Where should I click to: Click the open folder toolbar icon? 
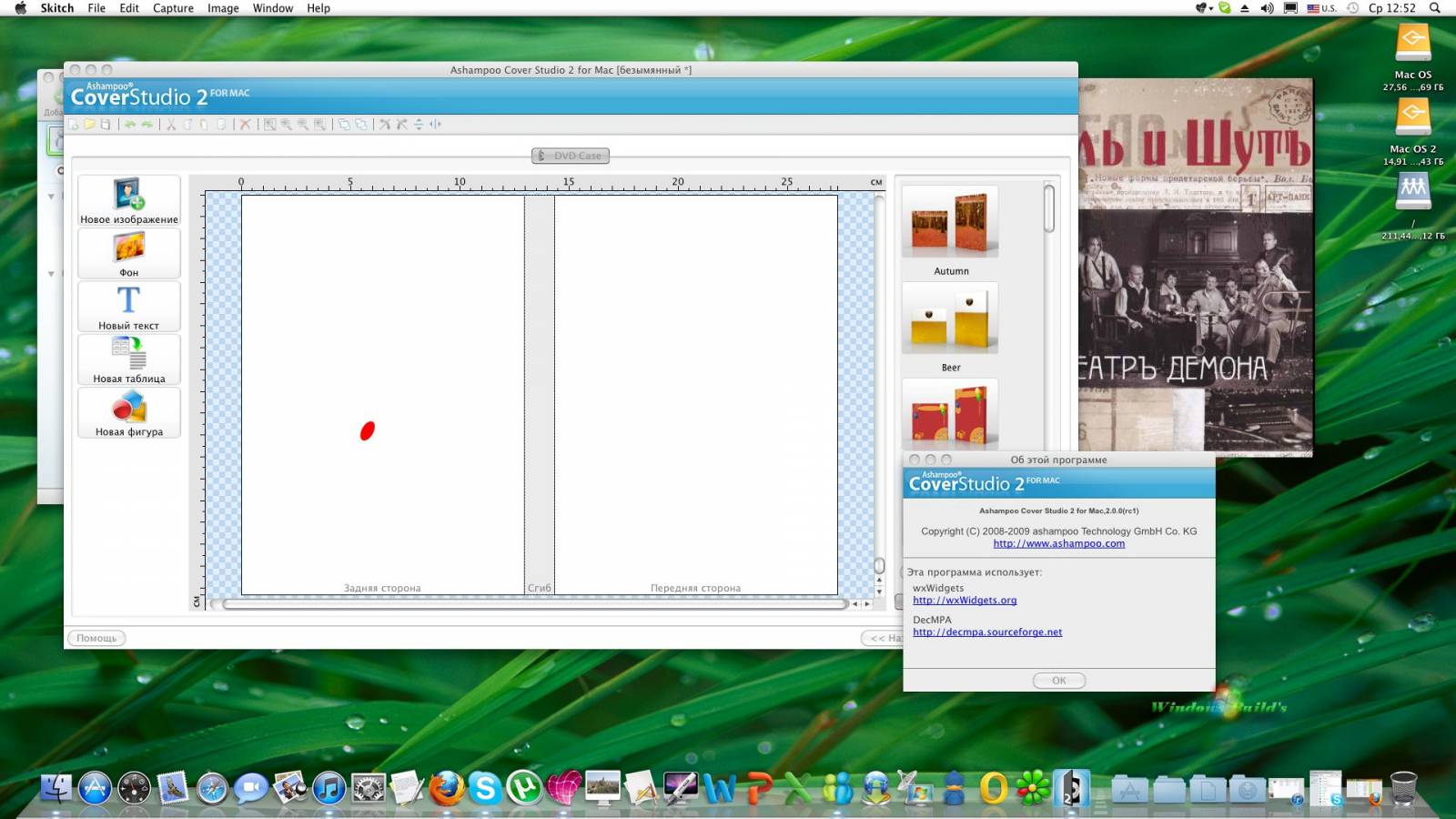89,125
